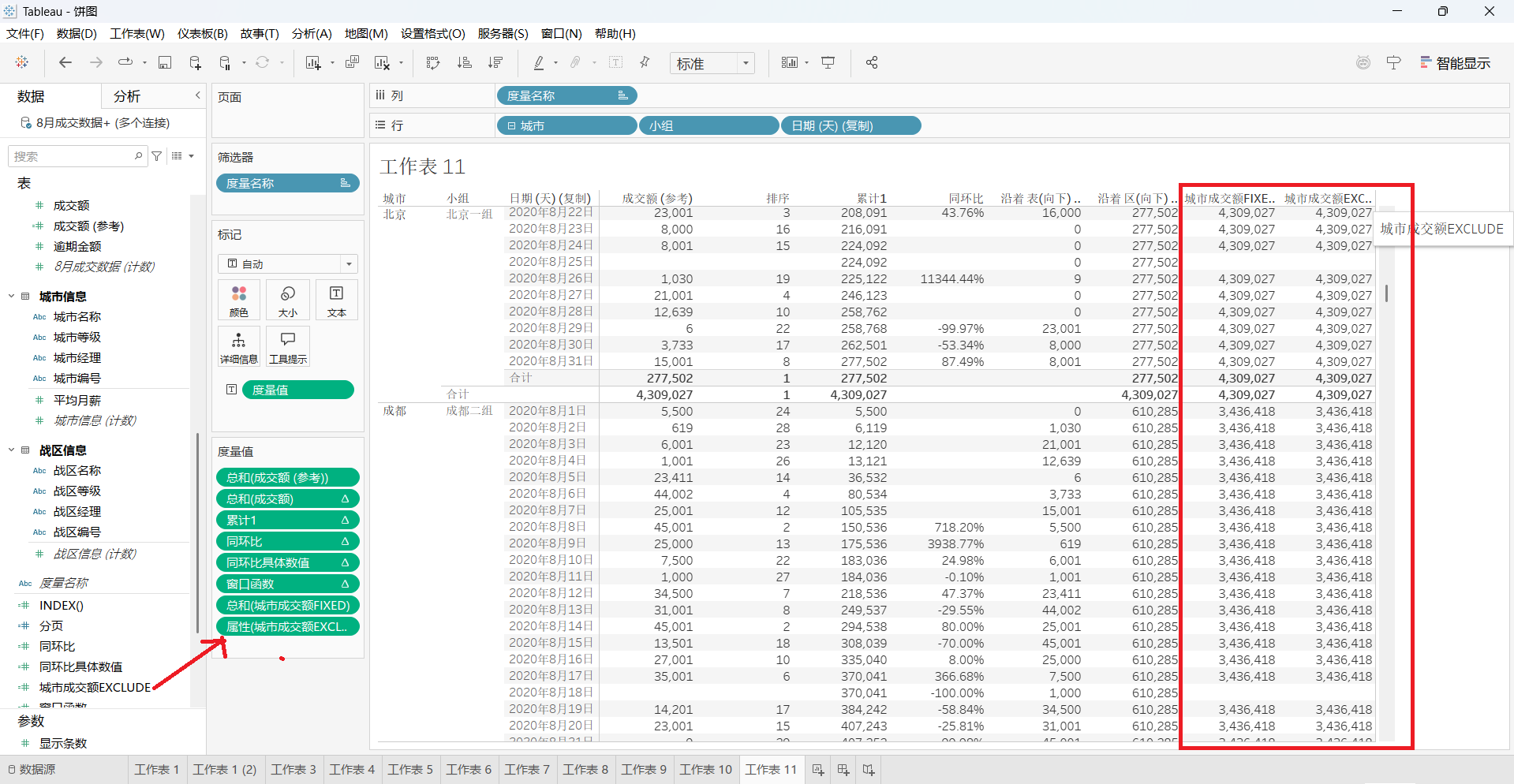Click the 度量值 pill on marks card
This screenshot has width=1514, height=784.
(x=298, y=390)
